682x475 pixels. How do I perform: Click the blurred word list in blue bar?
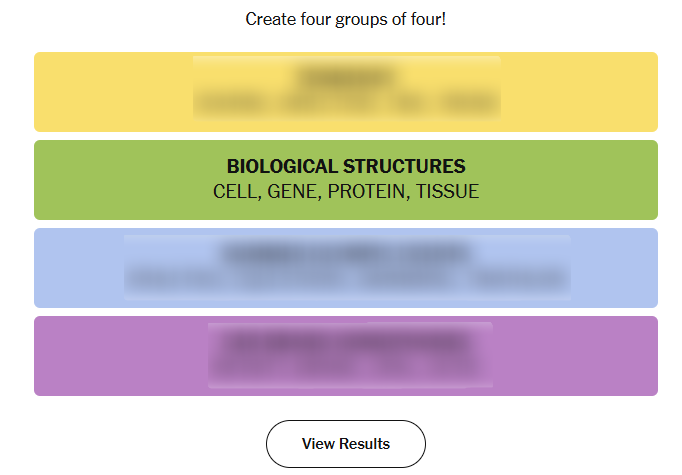pyautogui.click(x=346, y=279)
